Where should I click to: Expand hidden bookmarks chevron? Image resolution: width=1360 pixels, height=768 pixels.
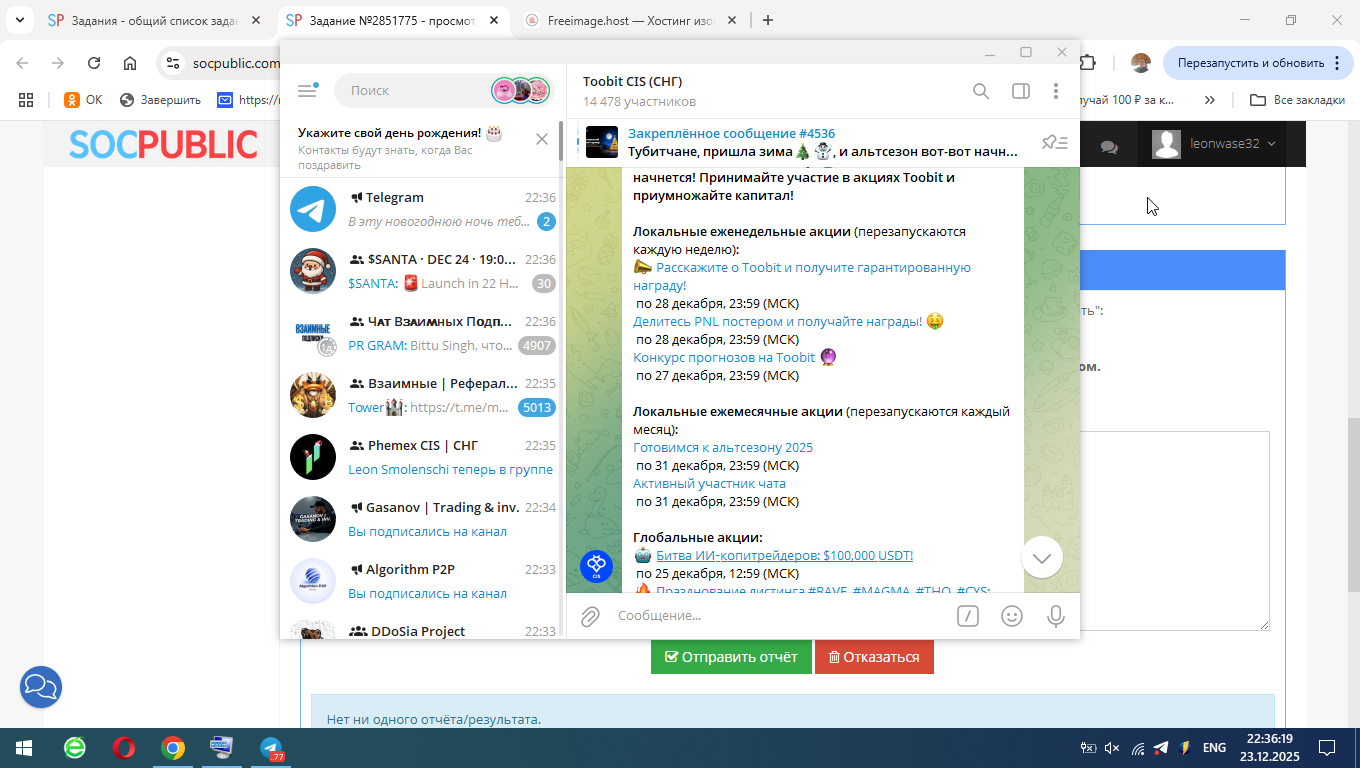coord(1210,100)
